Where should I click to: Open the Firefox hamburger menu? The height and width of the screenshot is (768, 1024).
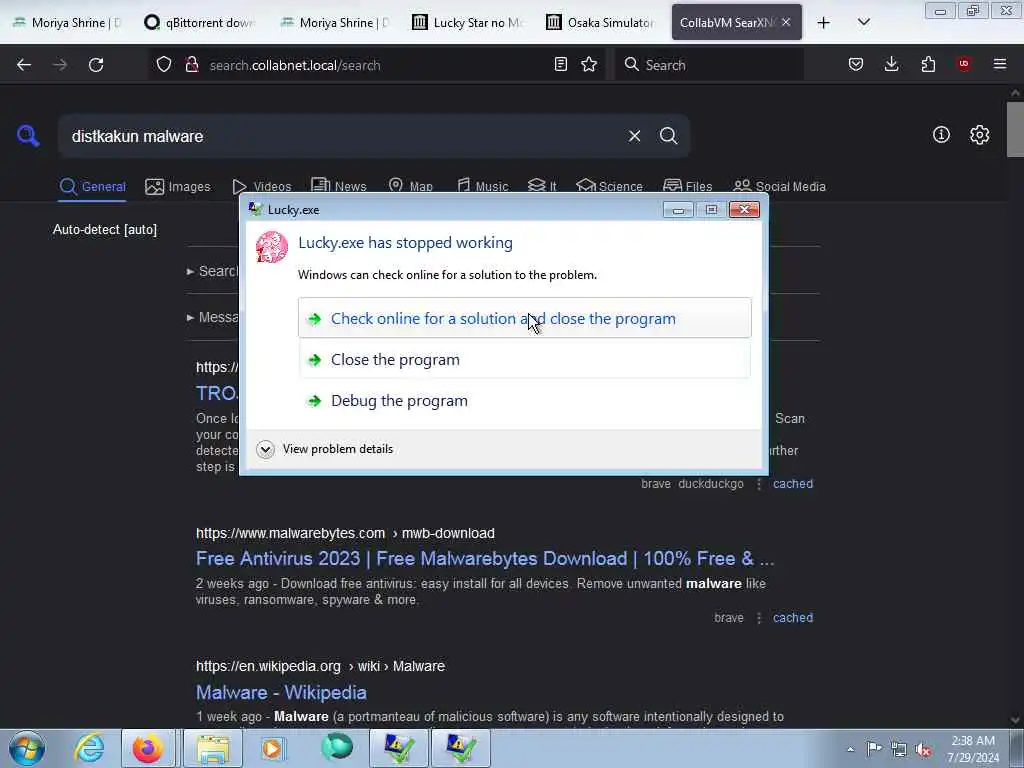(1000, 64)
